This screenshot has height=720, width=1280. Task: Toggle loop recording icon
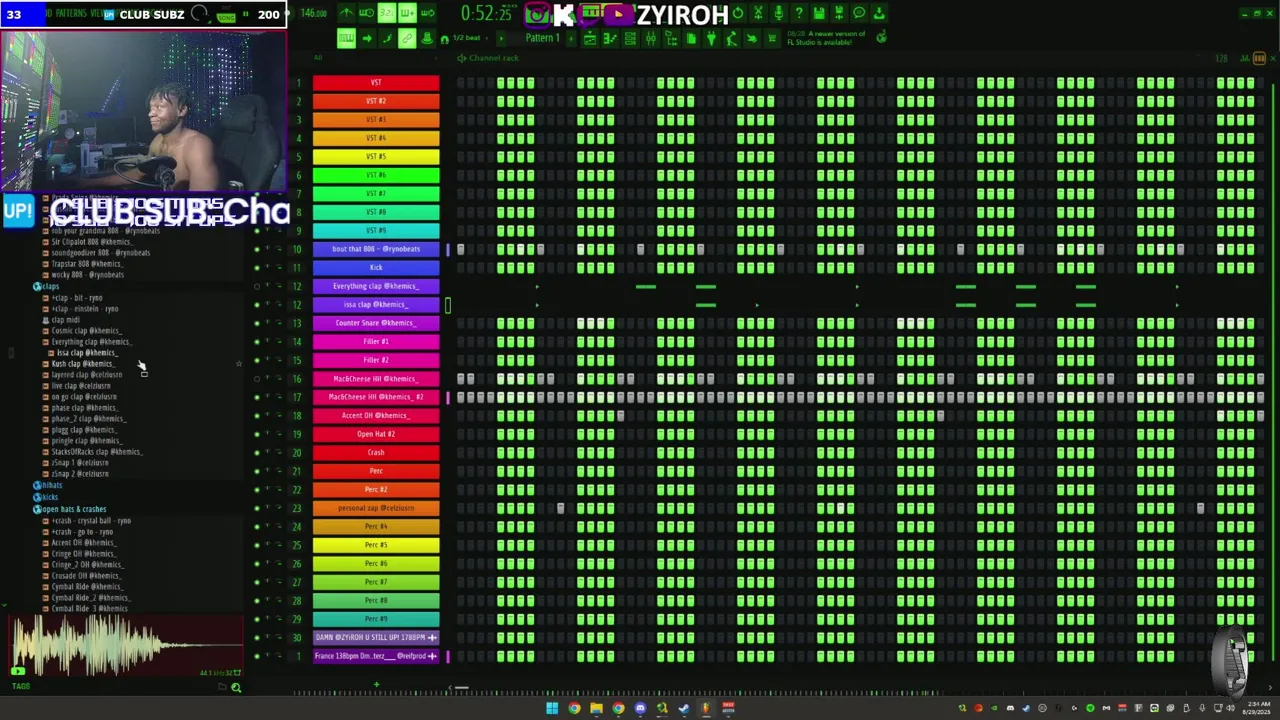pos(427,13)
